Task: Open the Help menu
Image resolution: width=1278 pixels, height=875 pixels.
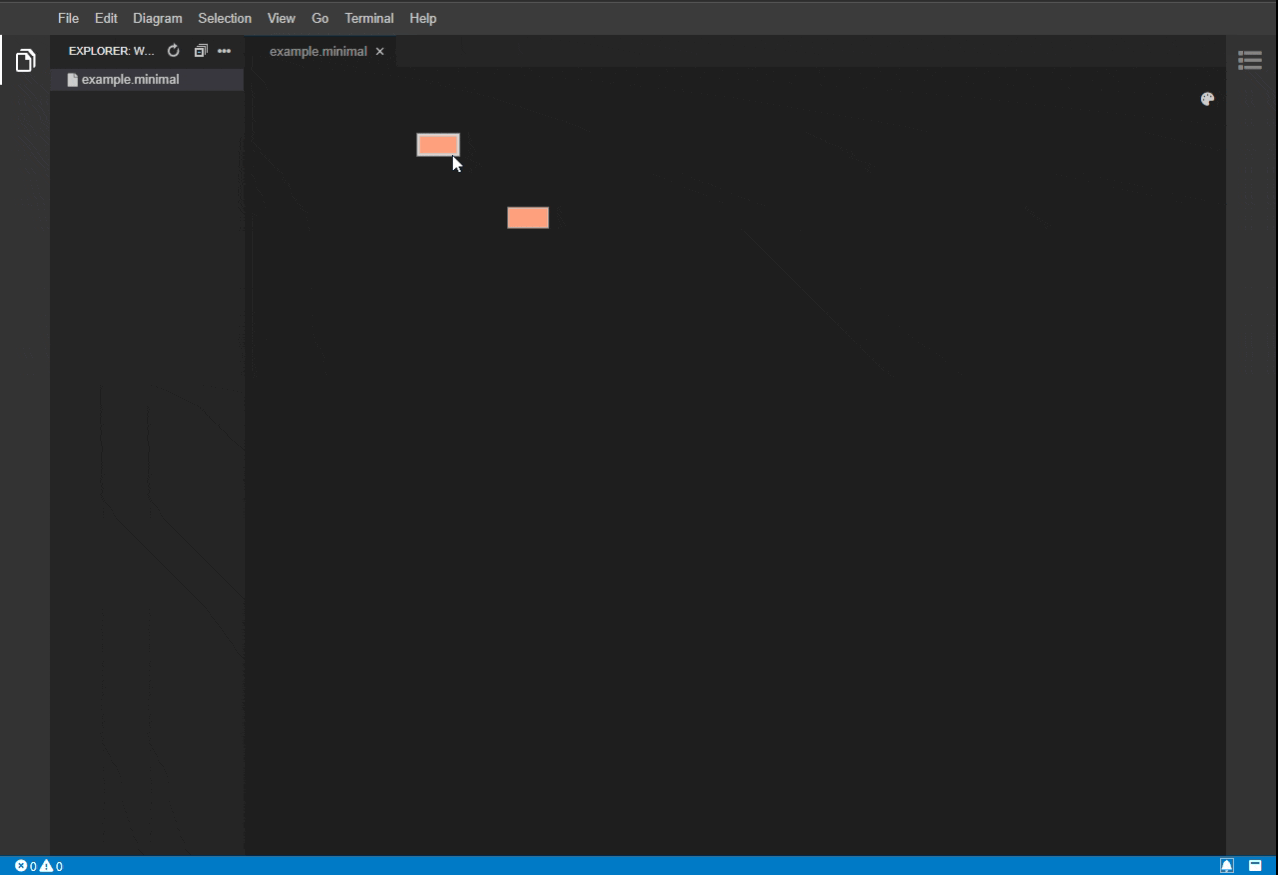Action: click(x=423, y=18)
